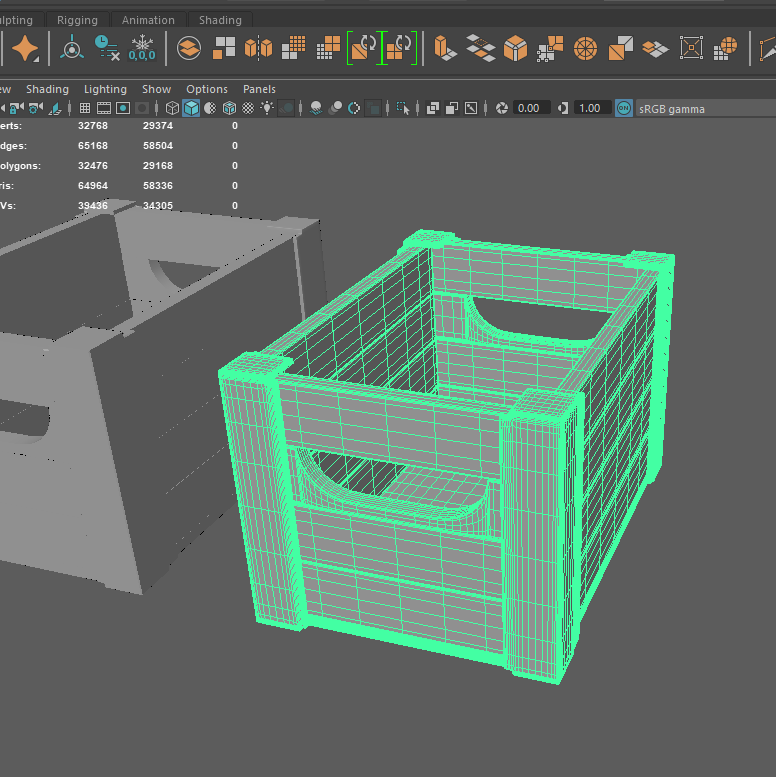Viewport: 776px width, 777px height.
Task: Click the viewport grid toggle button
Action: (85, 108)
